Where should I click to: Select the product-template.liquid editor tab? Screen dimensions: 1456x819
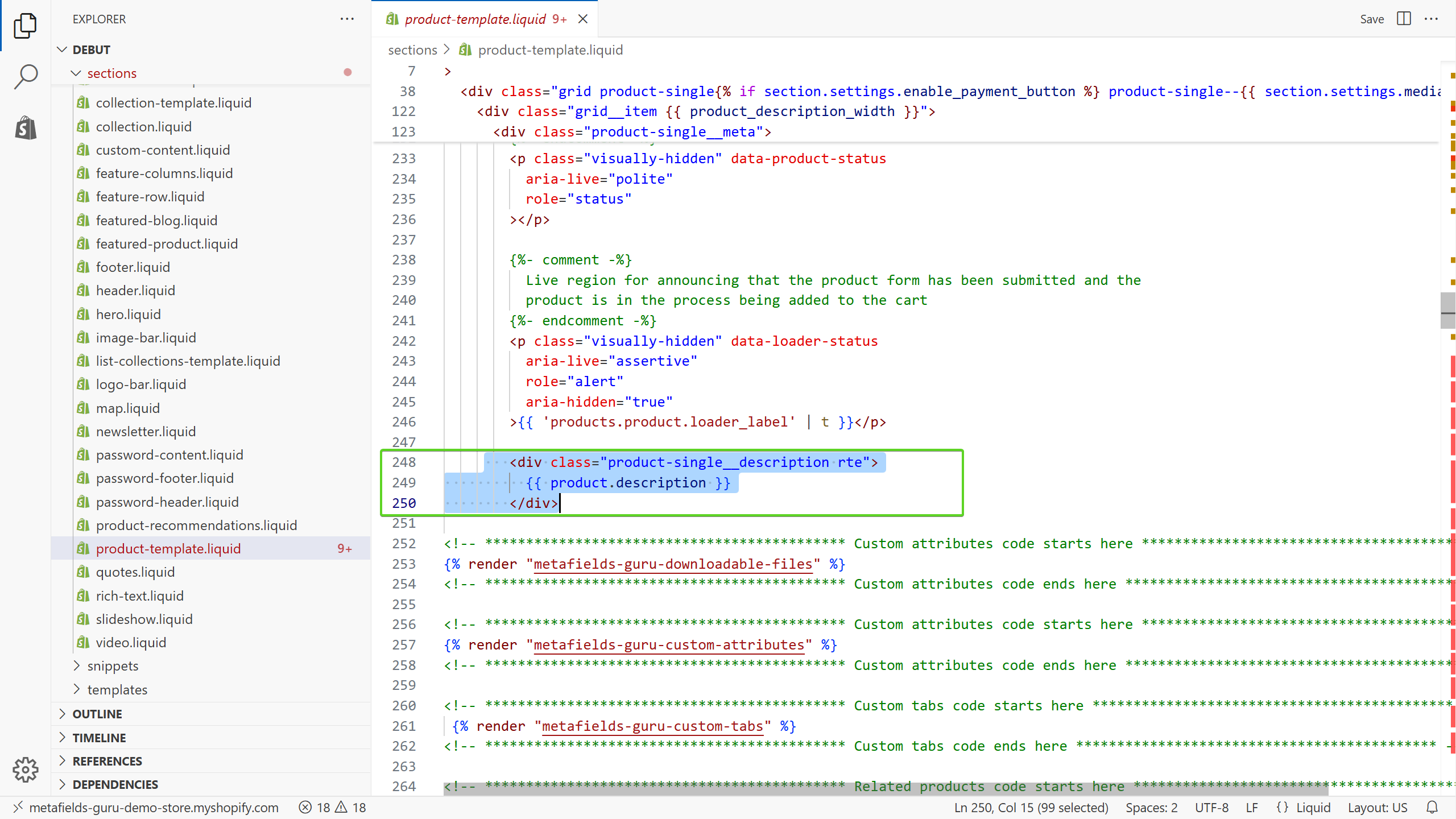coord(475,19)
